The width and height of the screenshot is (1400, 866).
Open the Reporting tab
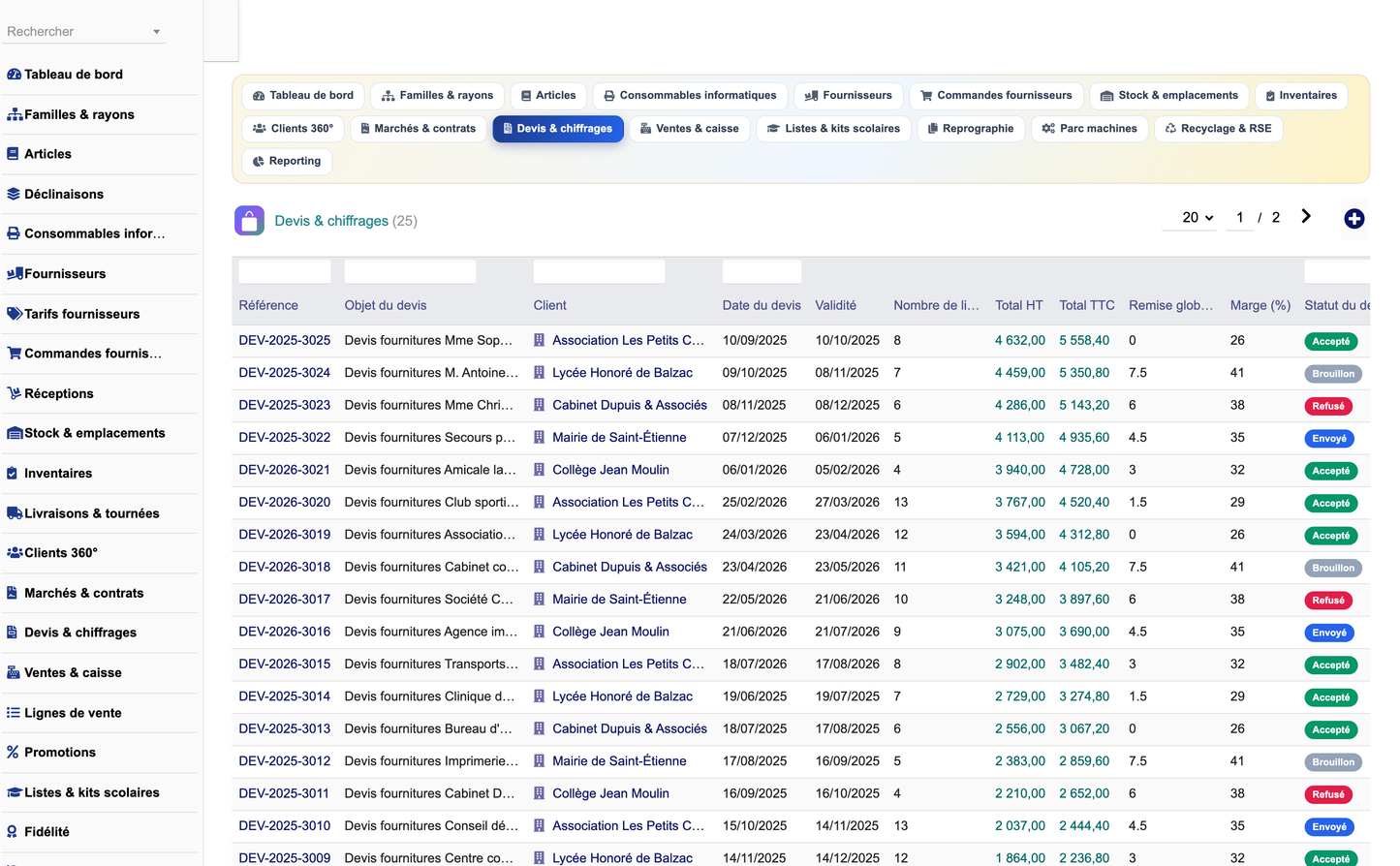point(287,162)
